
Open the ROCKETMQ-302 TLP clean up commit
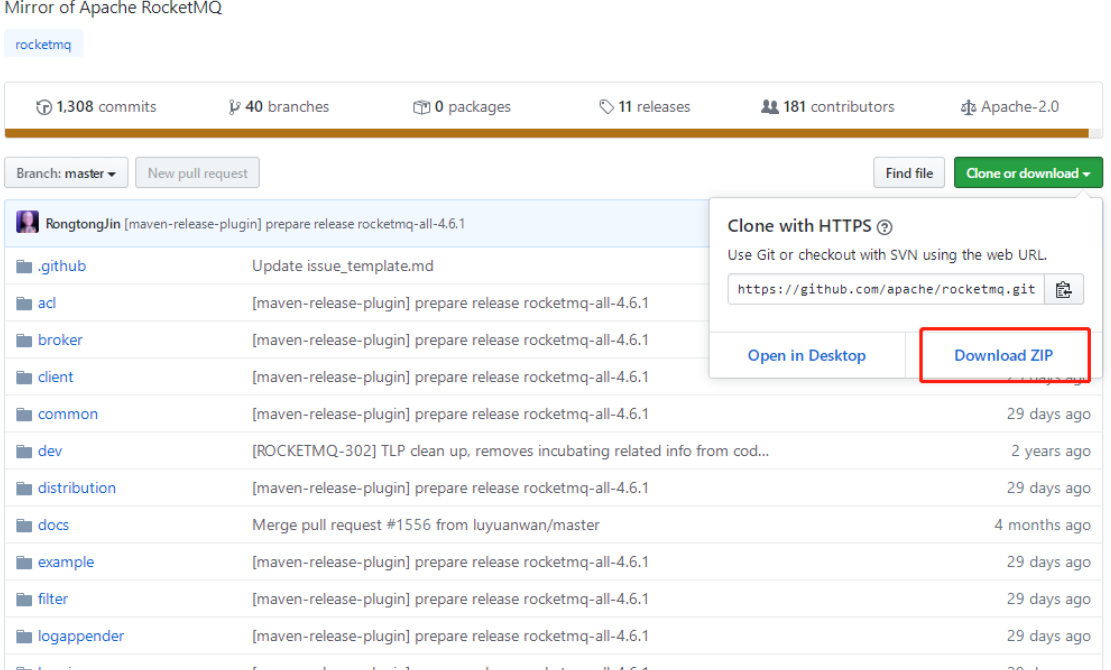(x=510, y=451)
